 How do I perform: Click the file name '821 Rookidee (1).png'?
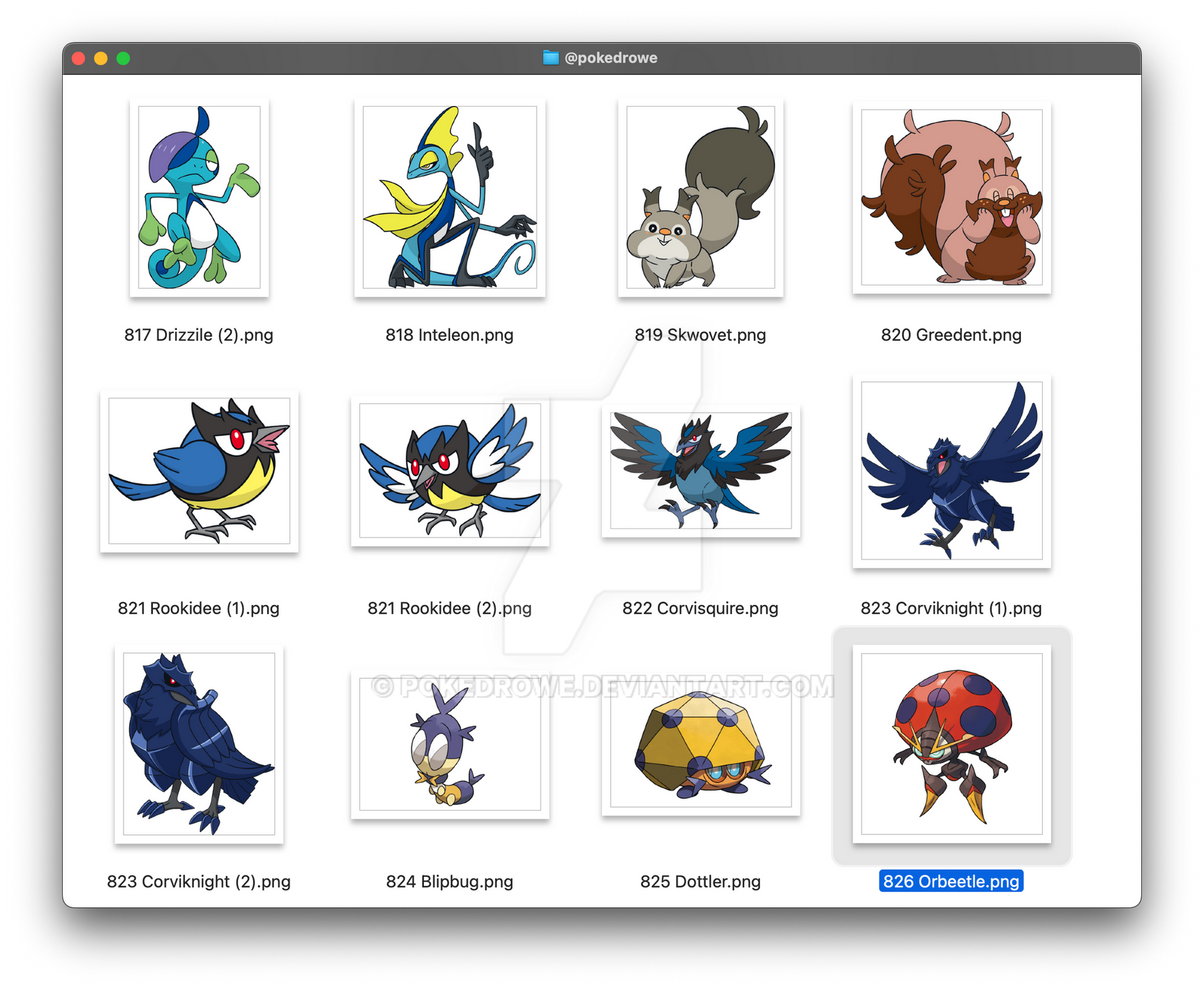199,609
